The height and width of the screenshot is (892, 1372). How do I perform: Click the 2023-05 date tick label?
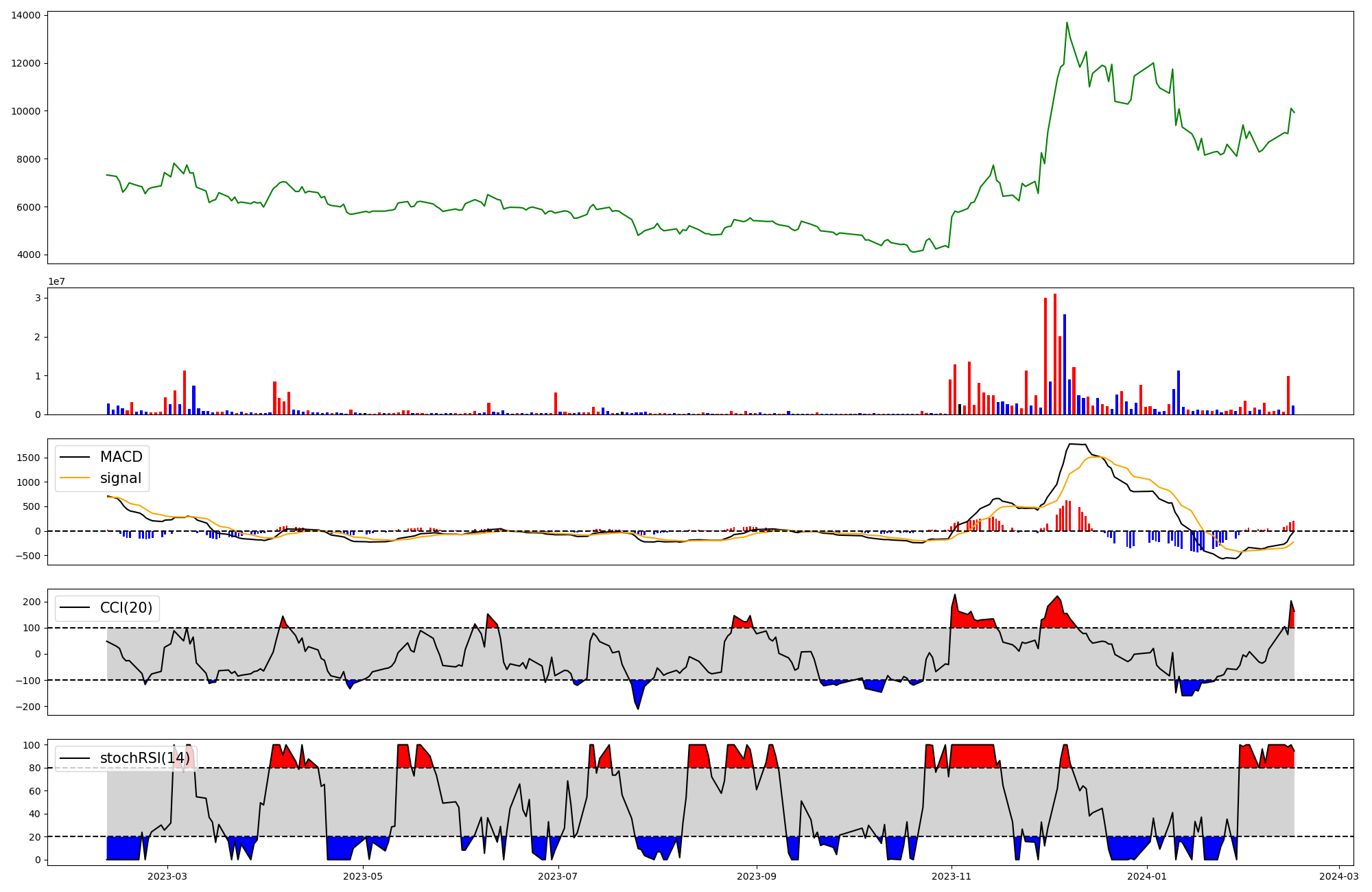[x=363, y=876]
